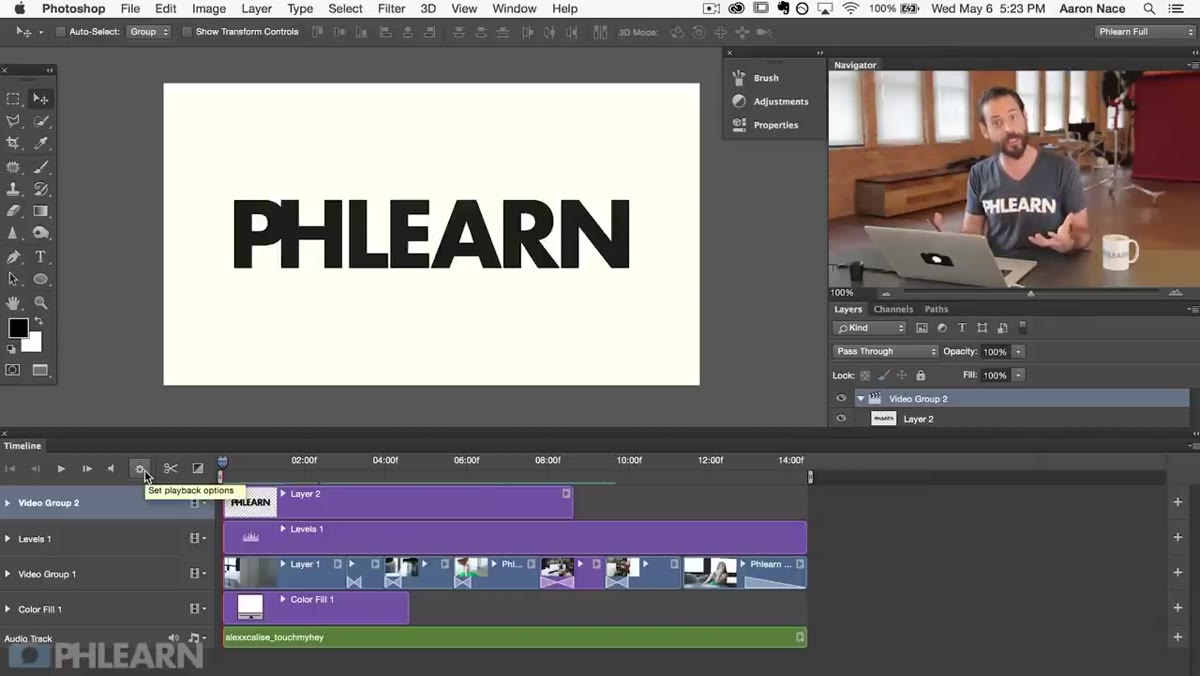Change the screen mode
The image size is (1200, 676).
pos(41,370)
